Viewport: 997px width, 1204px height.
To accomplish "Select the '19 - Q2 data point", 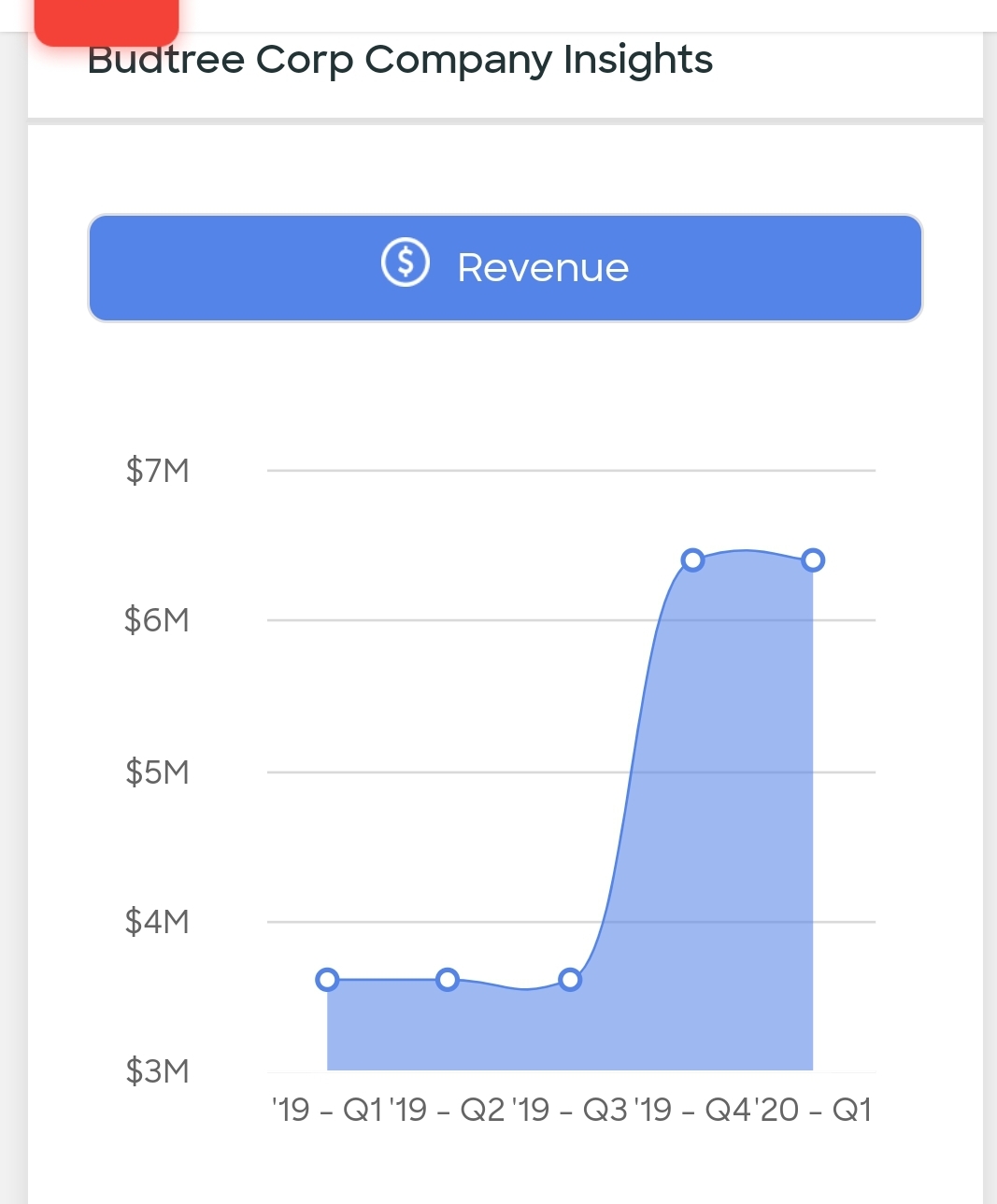I will (448, 980).
